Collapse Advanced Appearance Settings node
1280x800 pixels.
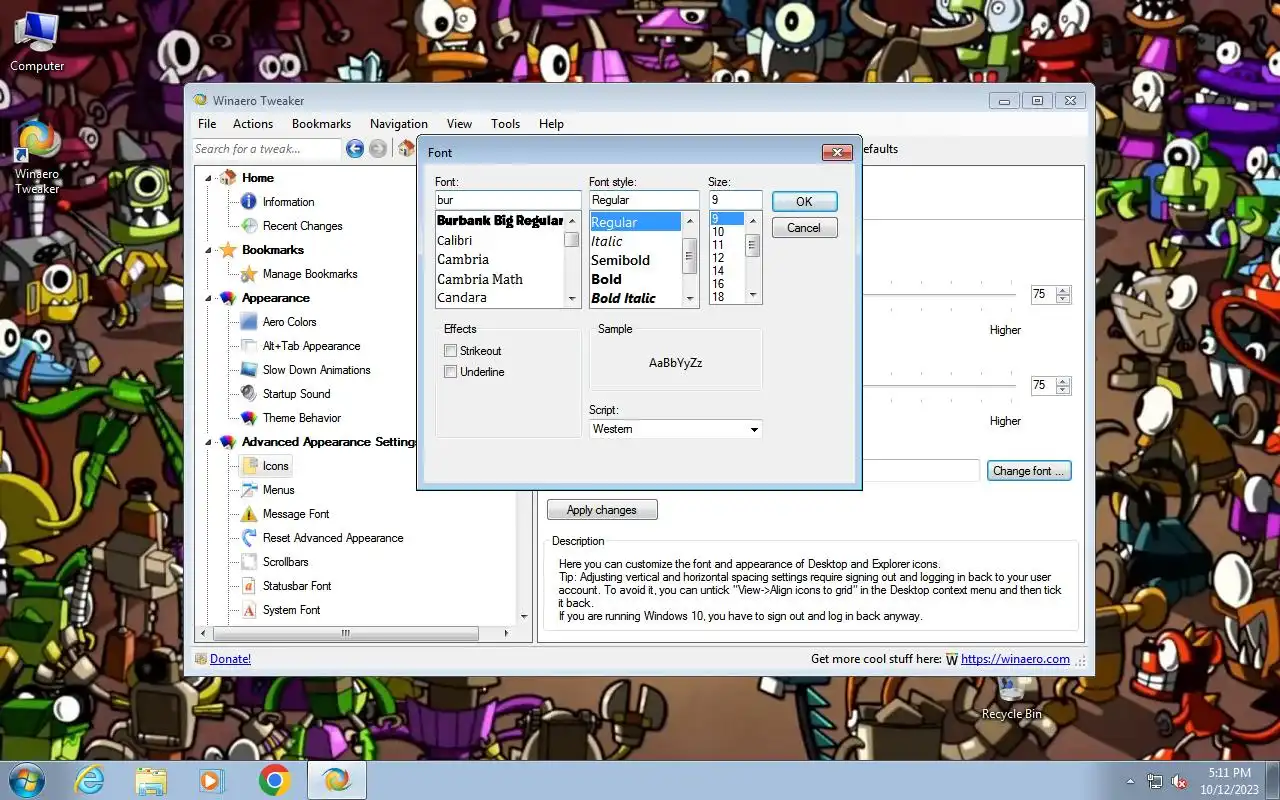tap(209, 442)
